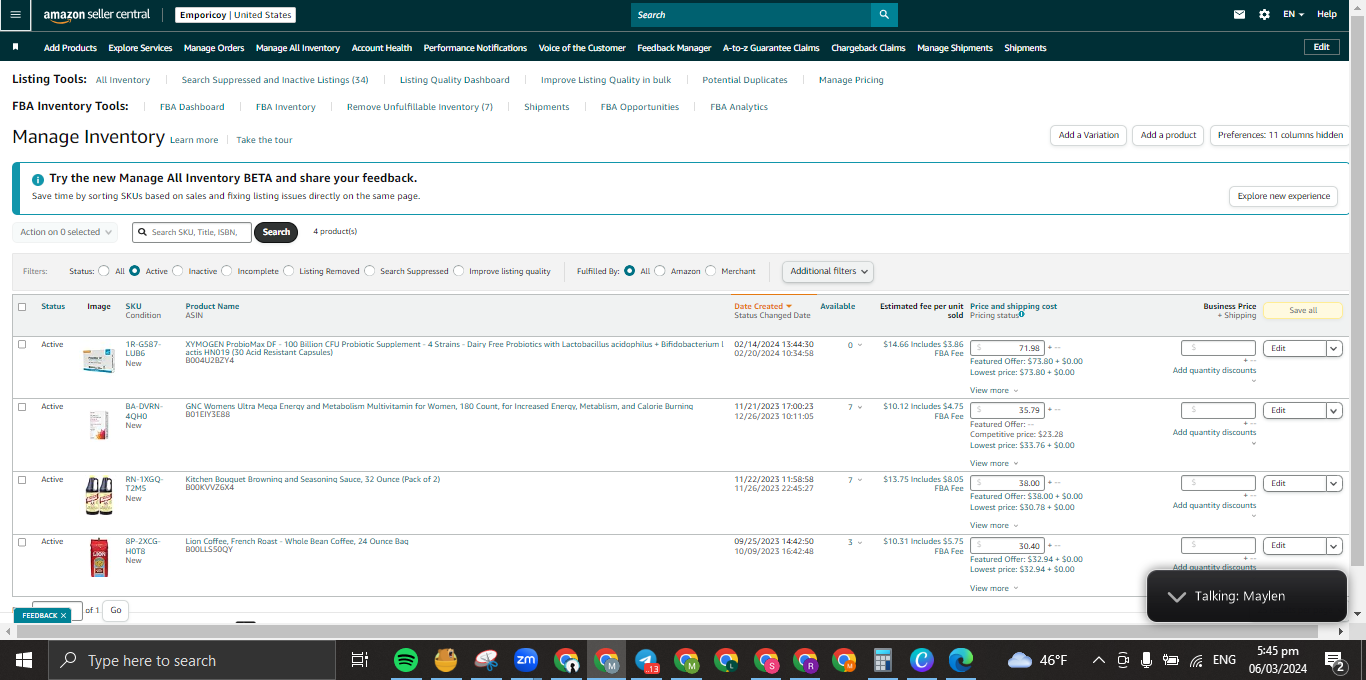Viewport: 1366px width, 680px height.
Task: Close the FEEDBACK tab with its X
Action: [63, 616]
